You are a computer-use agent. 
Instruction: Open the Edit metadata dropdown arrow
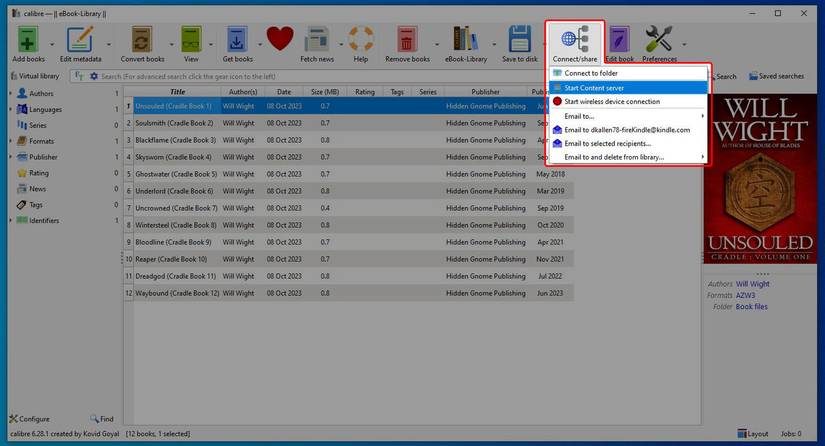point(109,44)
